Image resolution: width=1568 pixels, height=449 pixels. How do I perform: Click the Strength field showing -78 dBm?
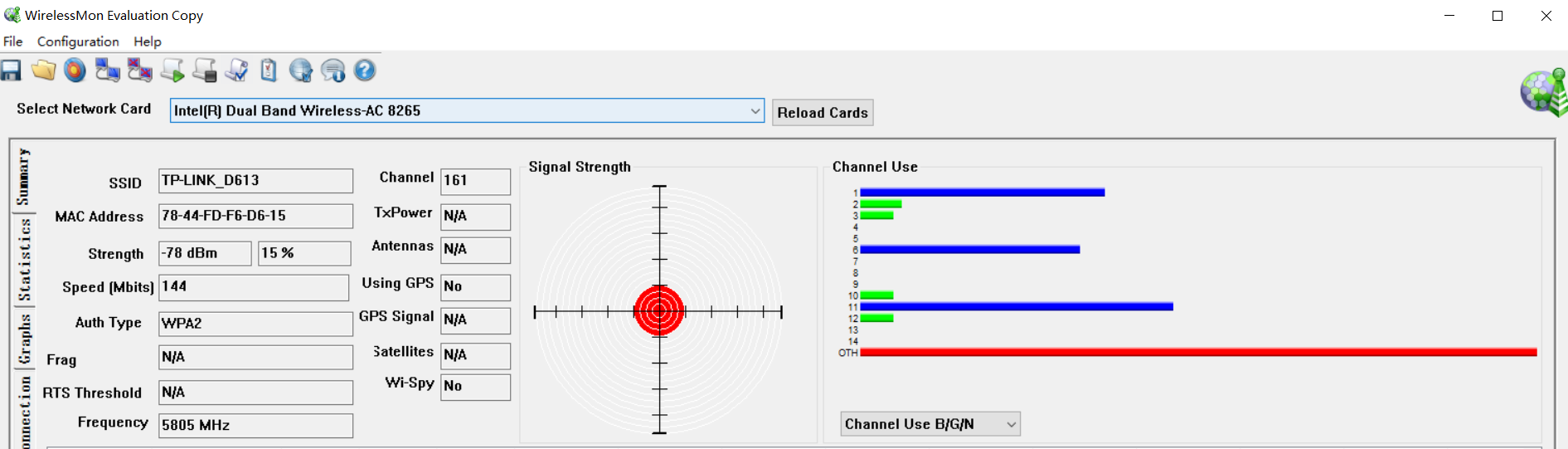point(205,253)
